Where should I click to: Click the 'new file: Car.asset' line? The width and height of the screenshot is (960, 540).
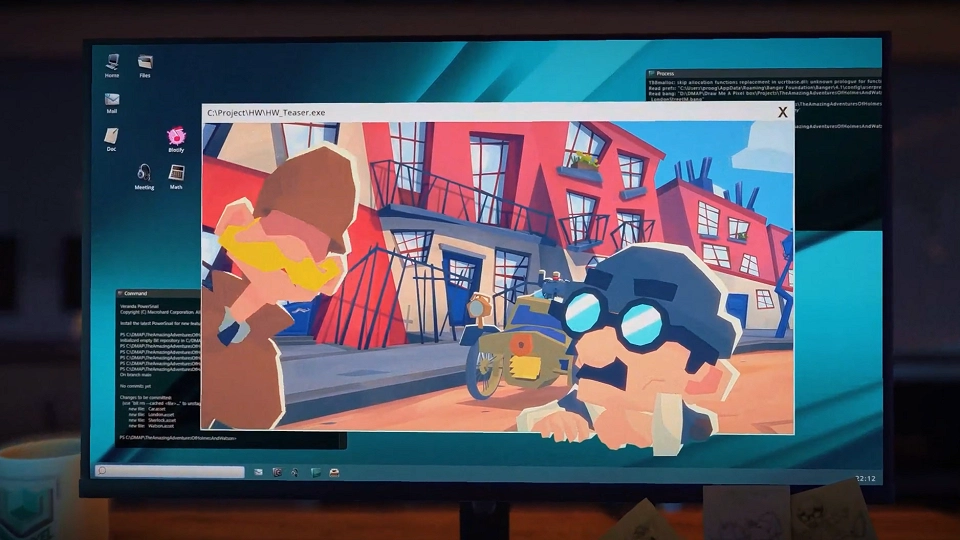coord(147,409)
